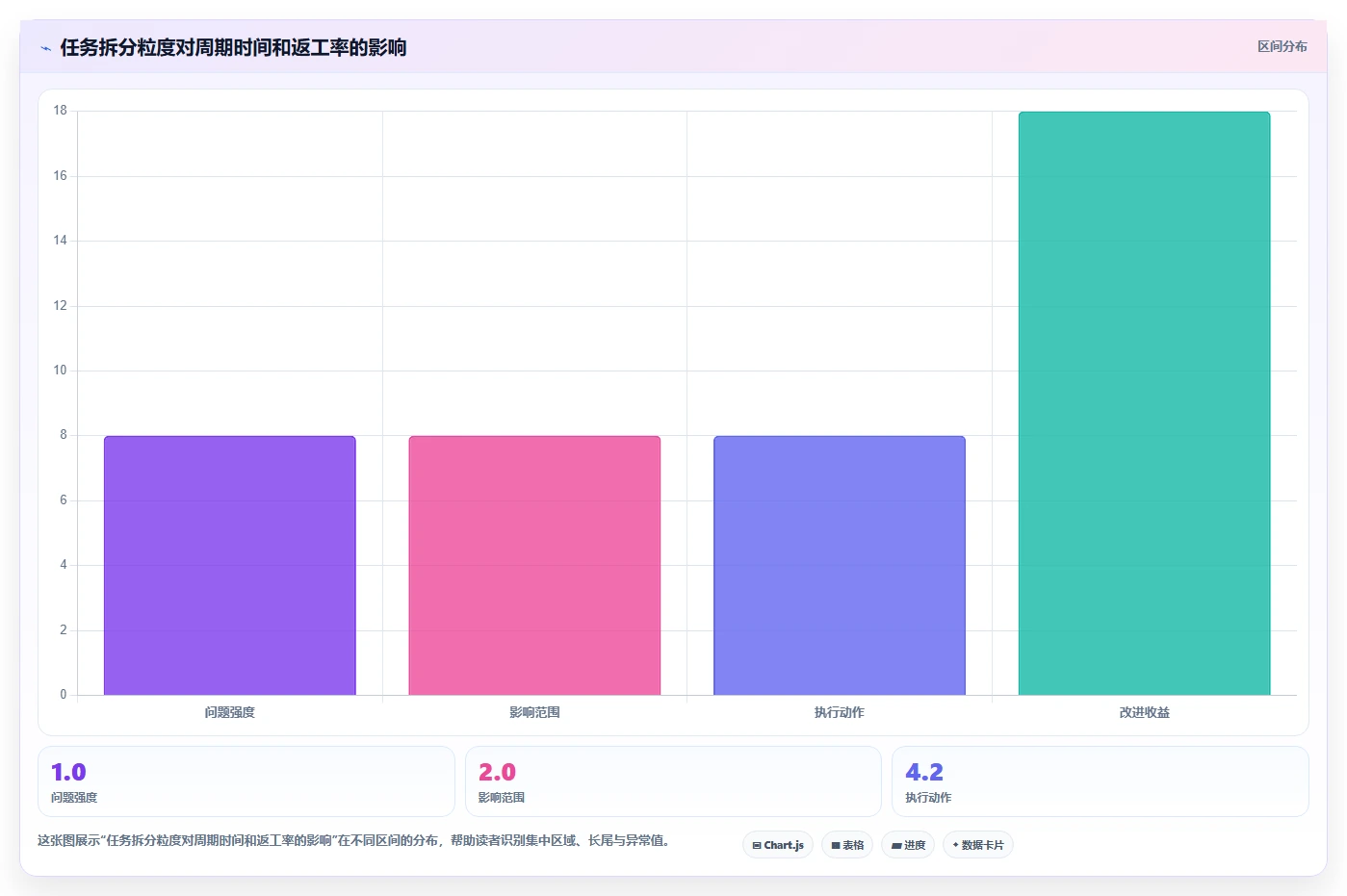Click the y-axis value 8

[64, 435]
